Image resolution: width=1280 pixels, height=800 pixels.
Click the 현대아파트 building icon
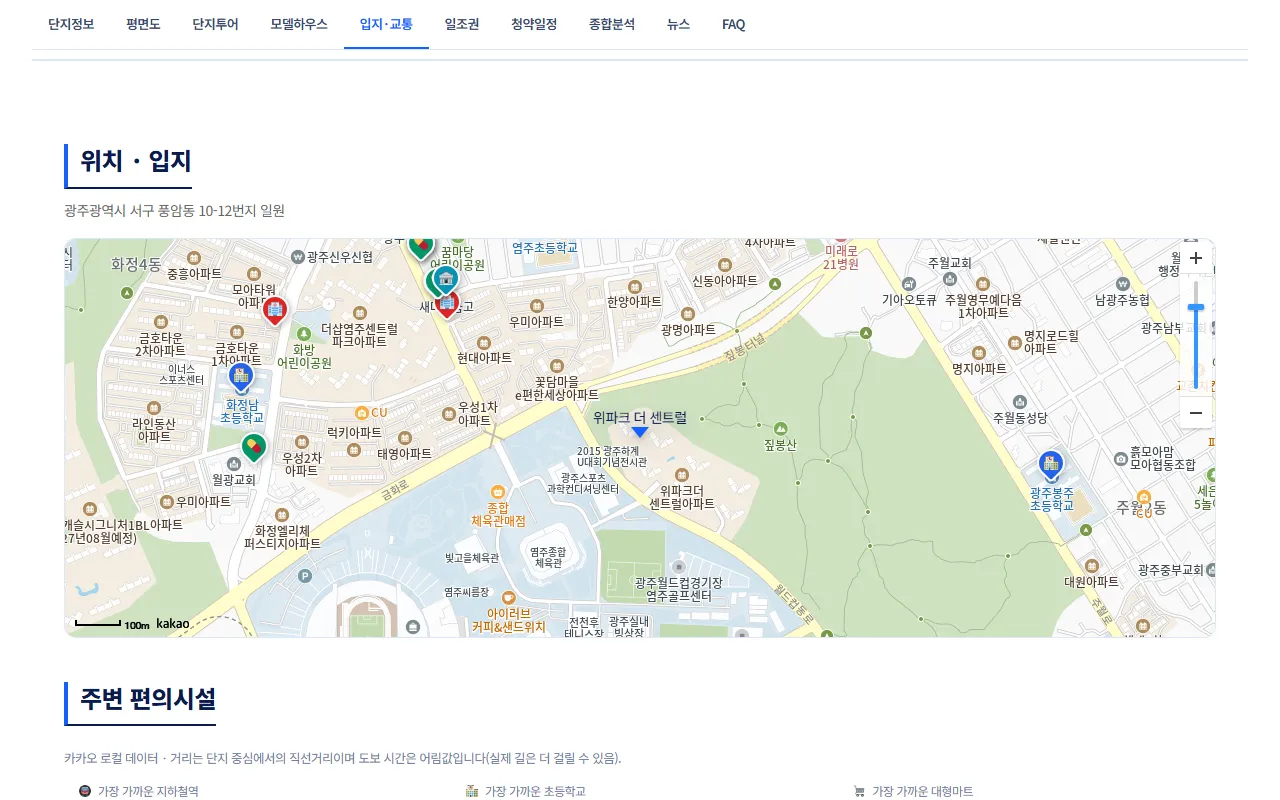click(484, 342)
